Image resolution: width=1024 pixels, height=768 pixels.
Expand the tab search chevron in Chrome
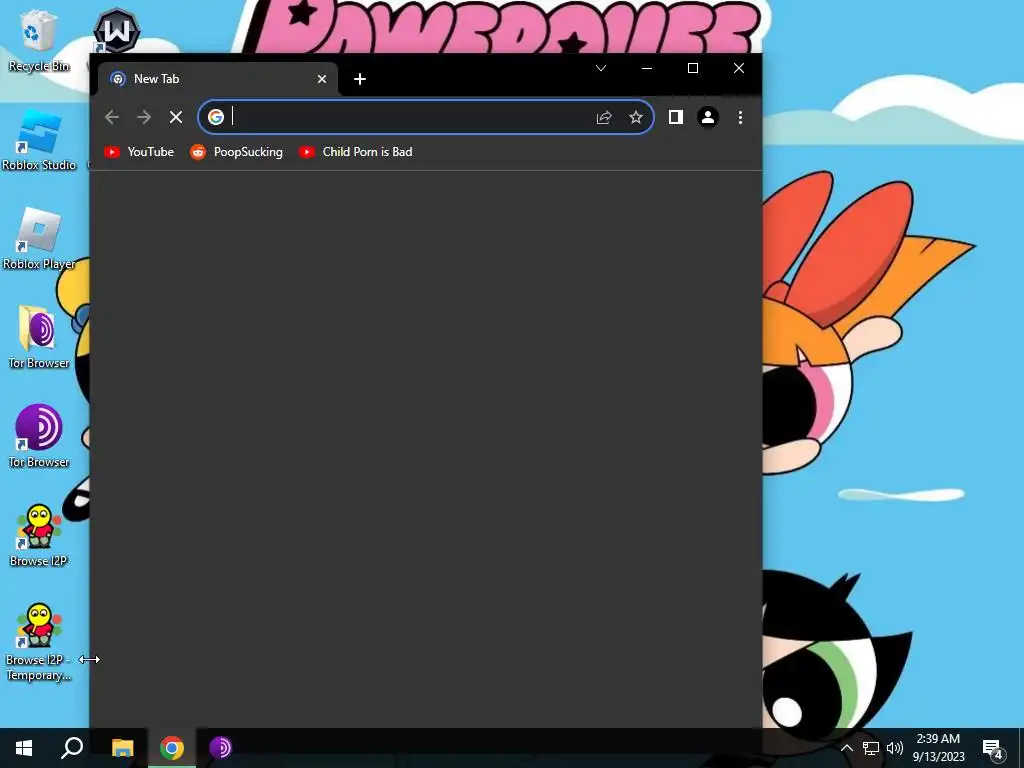(x=601, y=68)
